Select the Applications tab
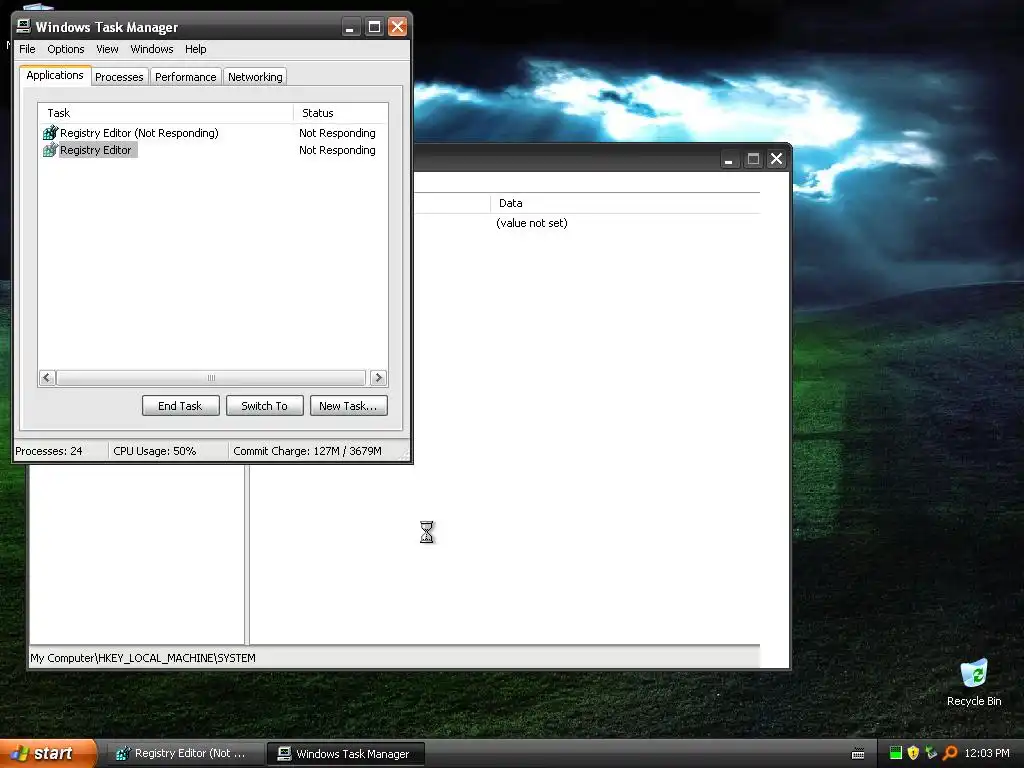This screenshot has height=768, width=1024. point(55,75)
